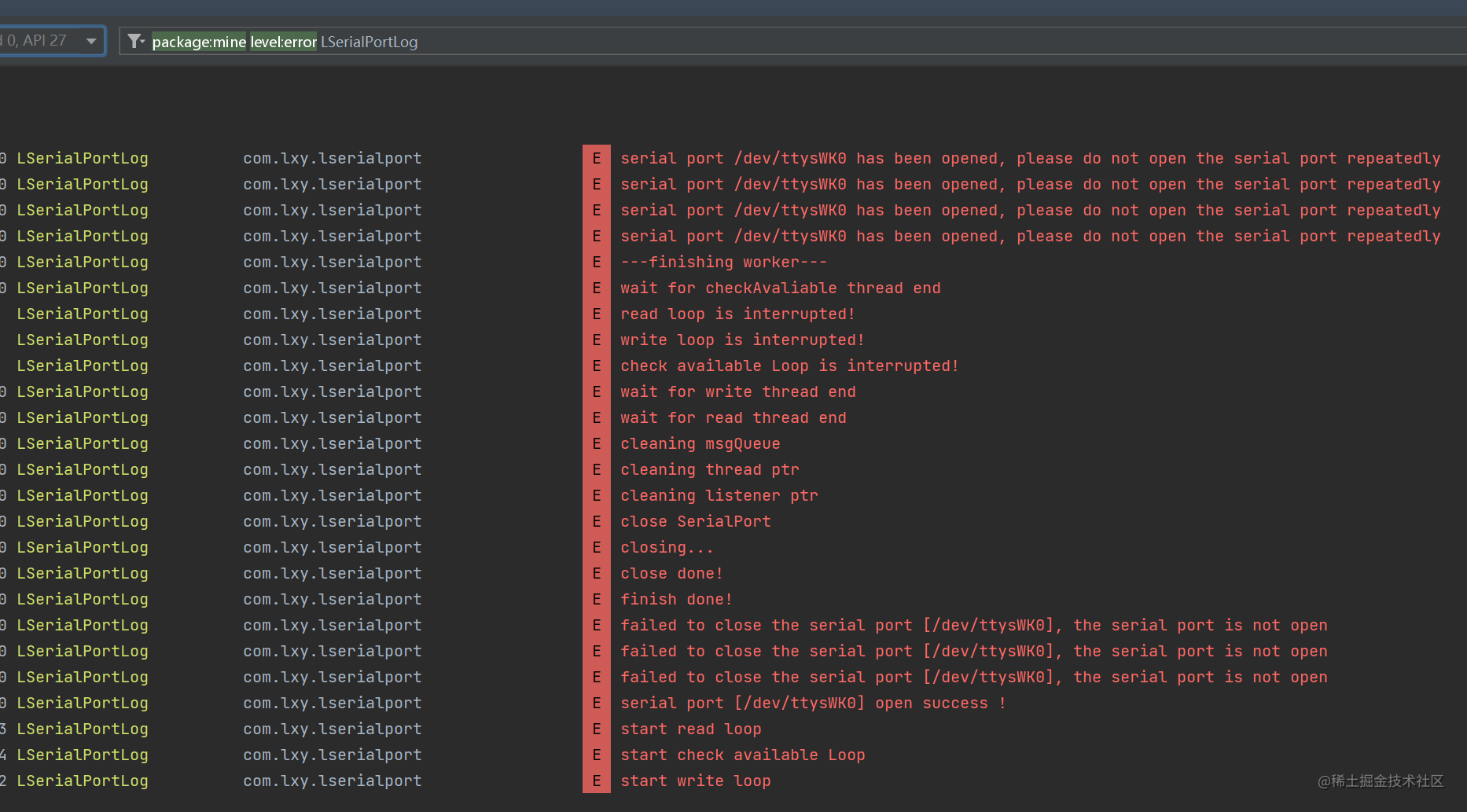Screen dimensions: 1467x812
Task: Click error level E on 'finishing worker' row
Action: click(x=597, y=262)
